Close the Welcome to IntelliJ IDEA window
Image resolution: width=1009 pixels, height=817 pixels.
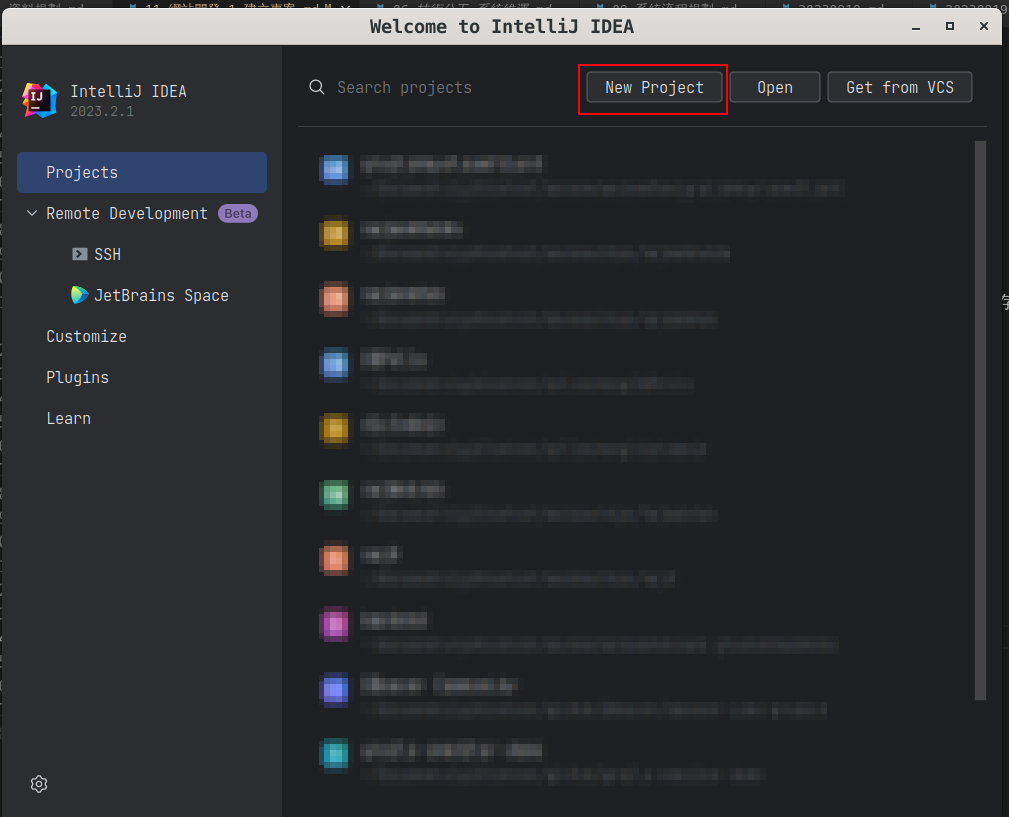point(984,26)
